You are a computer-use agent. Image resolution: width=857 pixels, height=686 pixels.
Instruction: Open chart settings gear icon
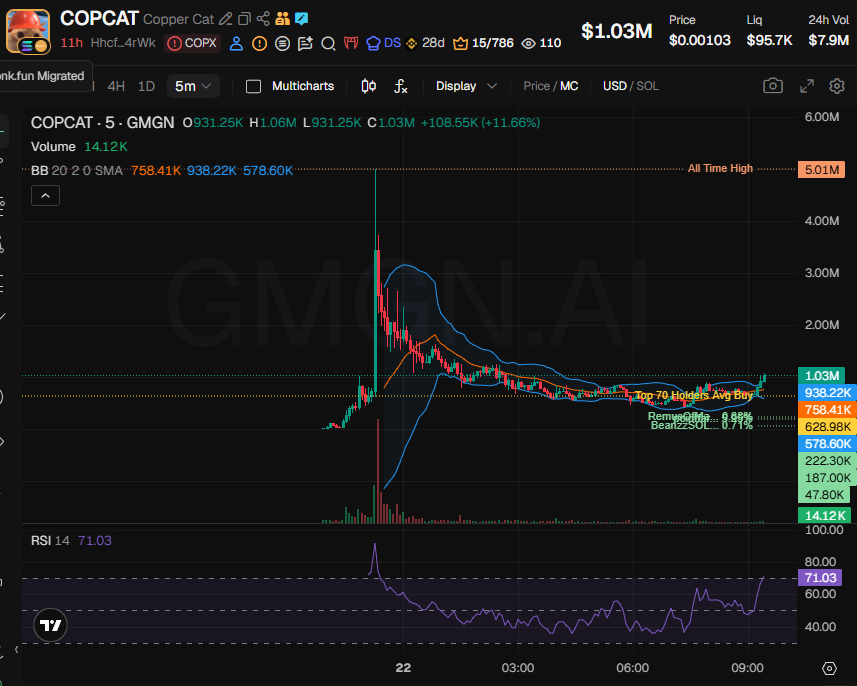point(837,86)
